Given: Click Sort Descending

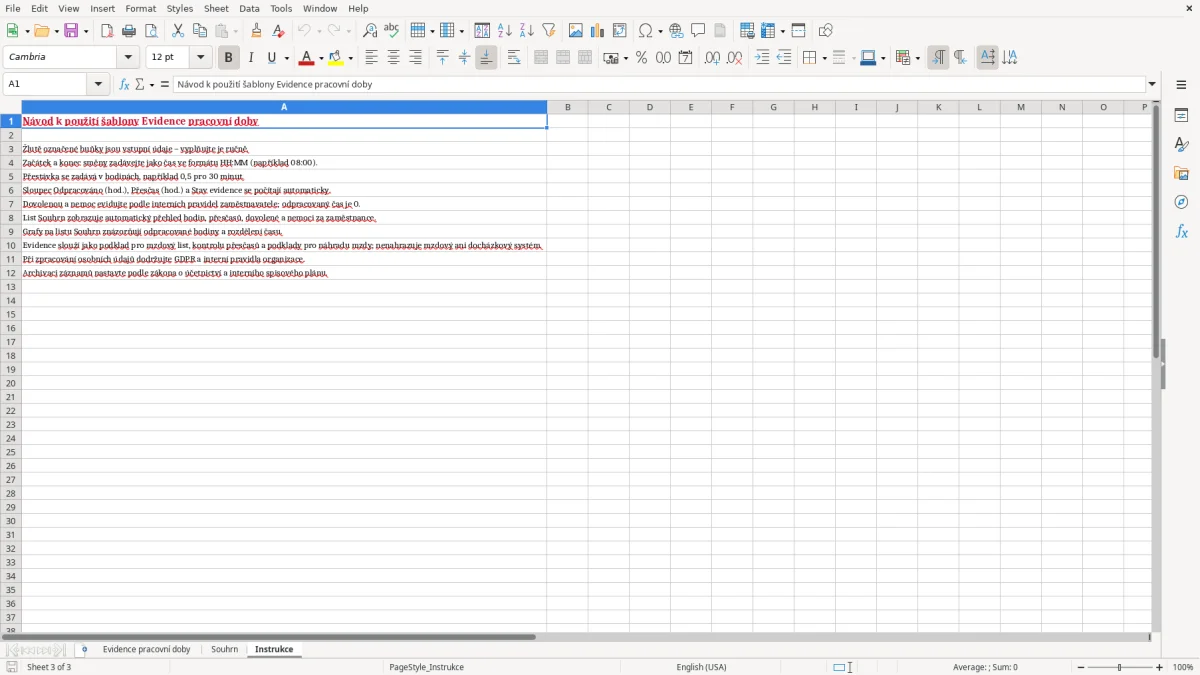Looking at the screenshot, I should (527, 31).
